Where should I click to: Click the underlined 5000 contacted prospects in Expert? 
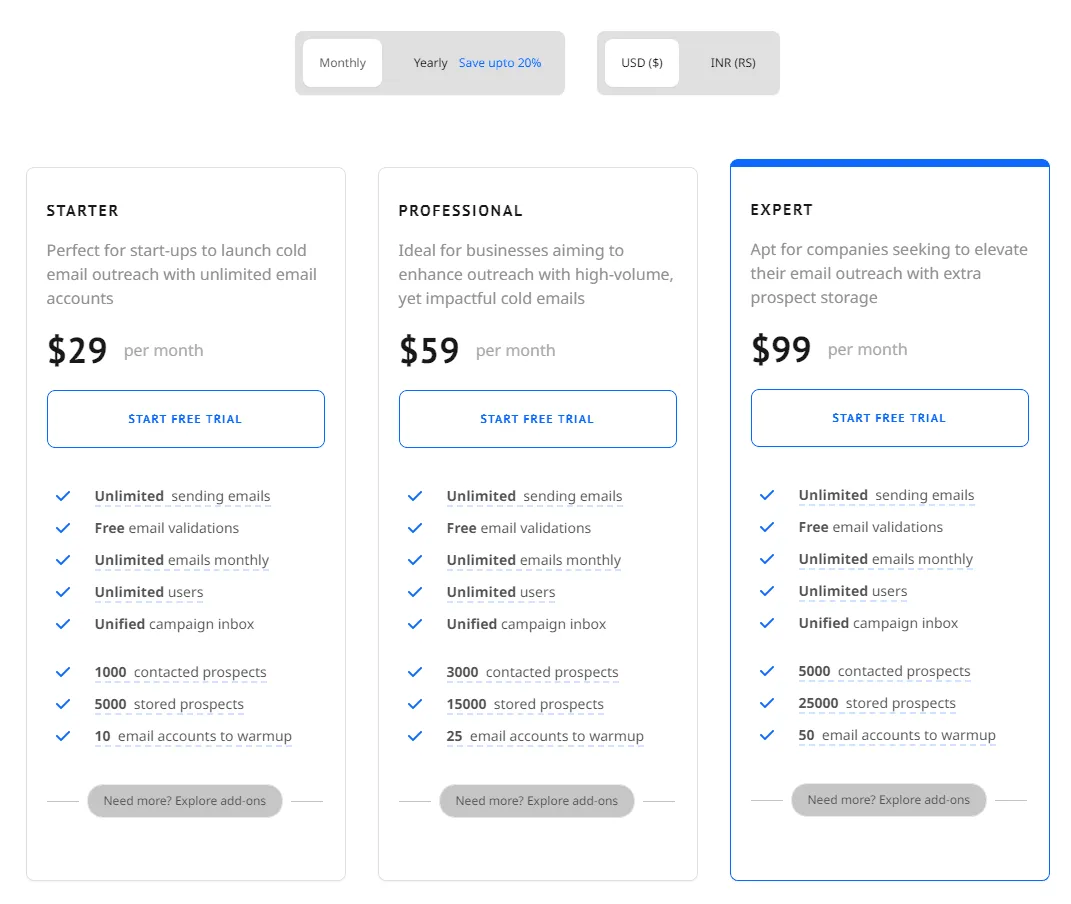884,671
